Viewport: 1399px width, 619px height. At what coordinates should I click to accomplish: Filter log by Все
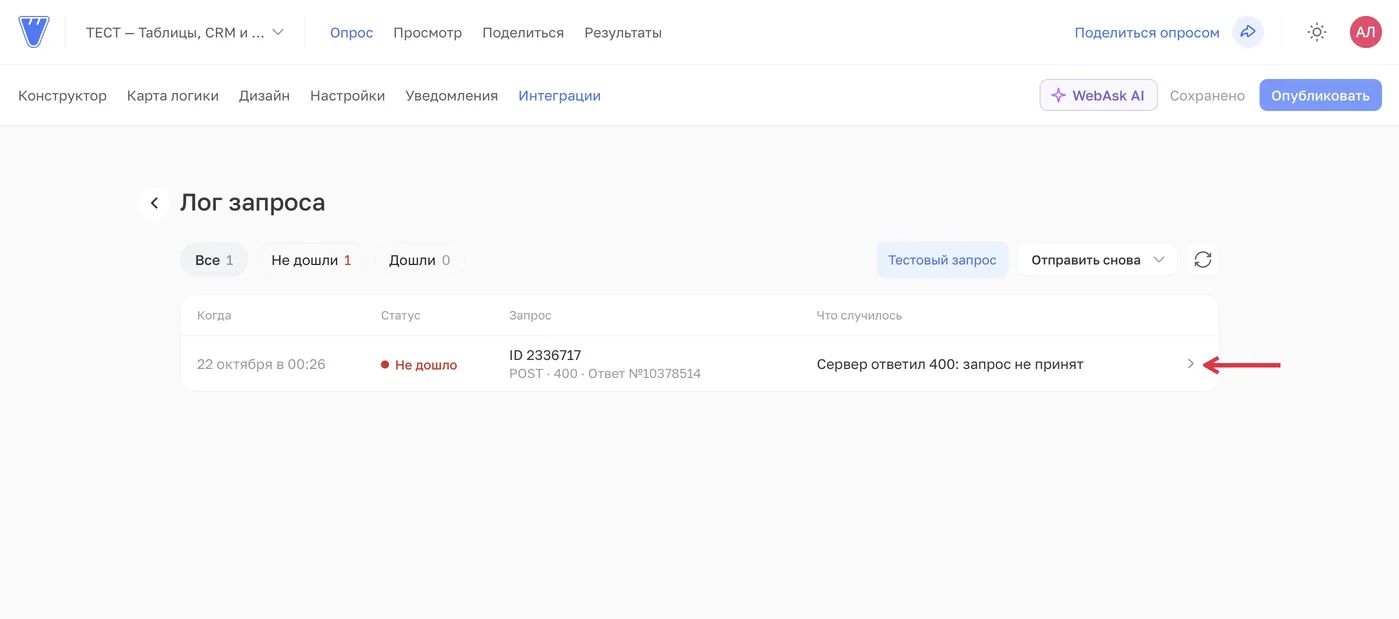click(x=215, y=260)
